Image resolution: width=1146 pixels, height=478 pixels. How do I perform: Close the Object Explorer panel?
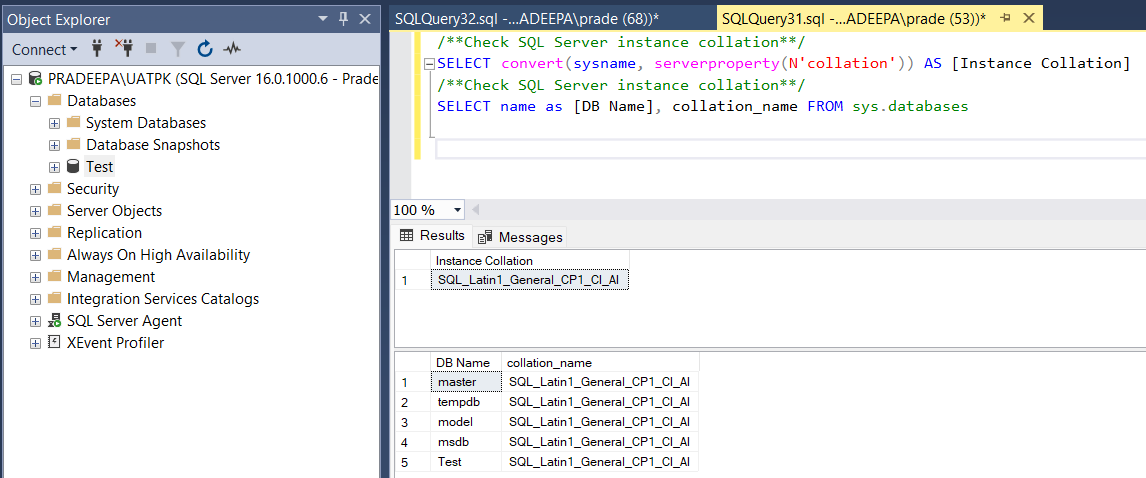pos(365,19)
